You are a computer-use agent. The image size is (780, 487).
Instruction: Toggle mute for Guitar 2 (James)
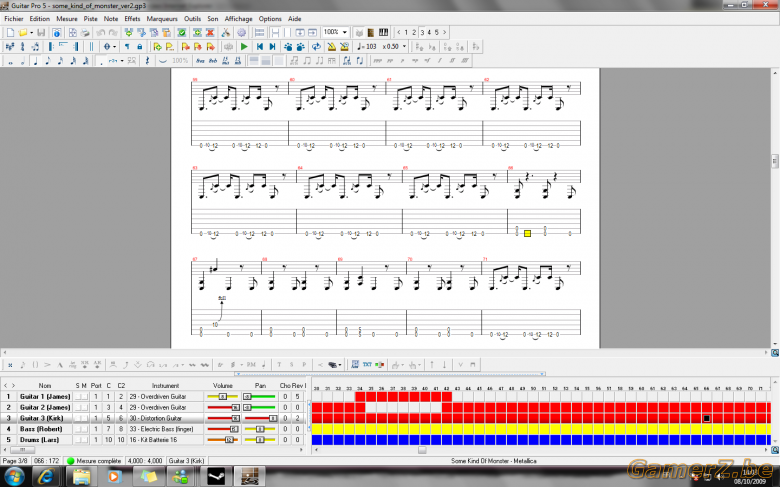84,407
